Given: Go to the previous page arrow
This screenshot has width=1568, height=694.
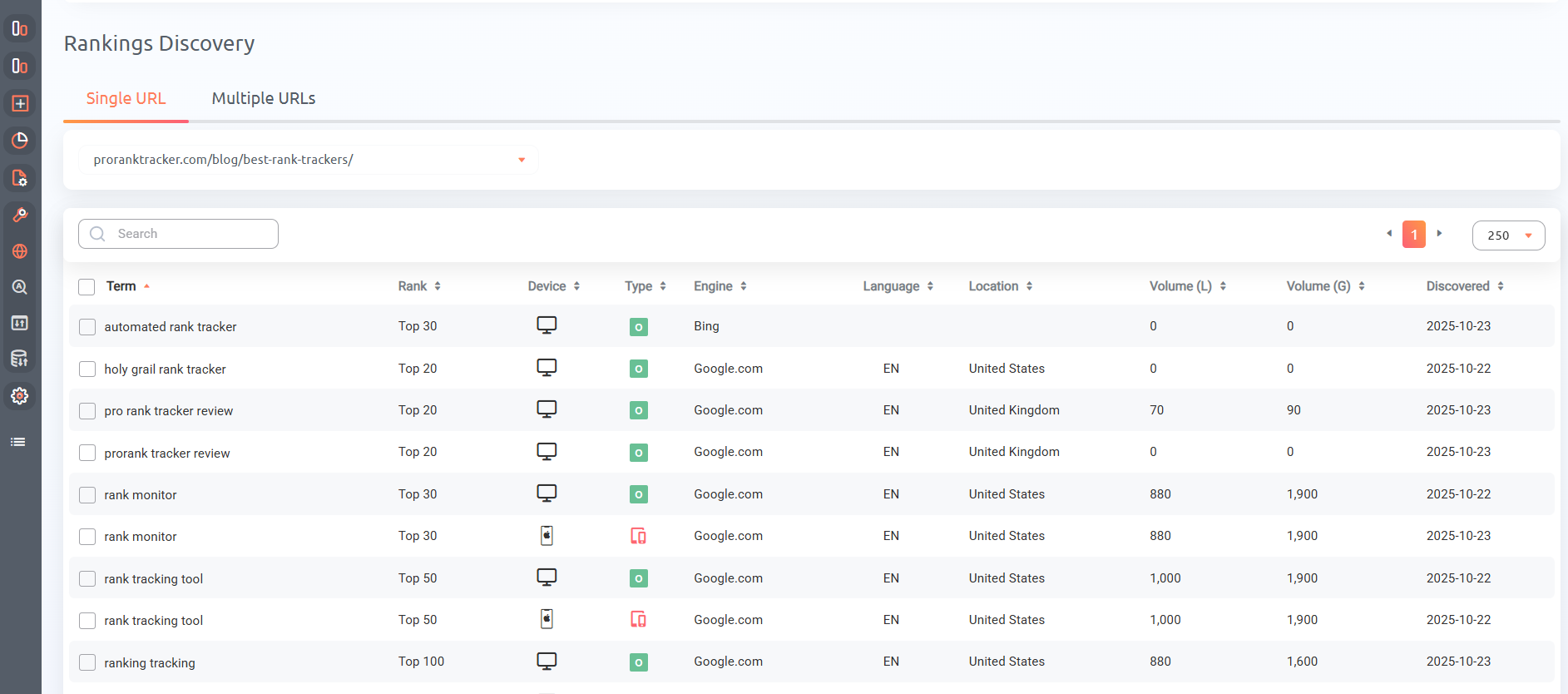Looking at the screenshot, I should (1389, 234).
